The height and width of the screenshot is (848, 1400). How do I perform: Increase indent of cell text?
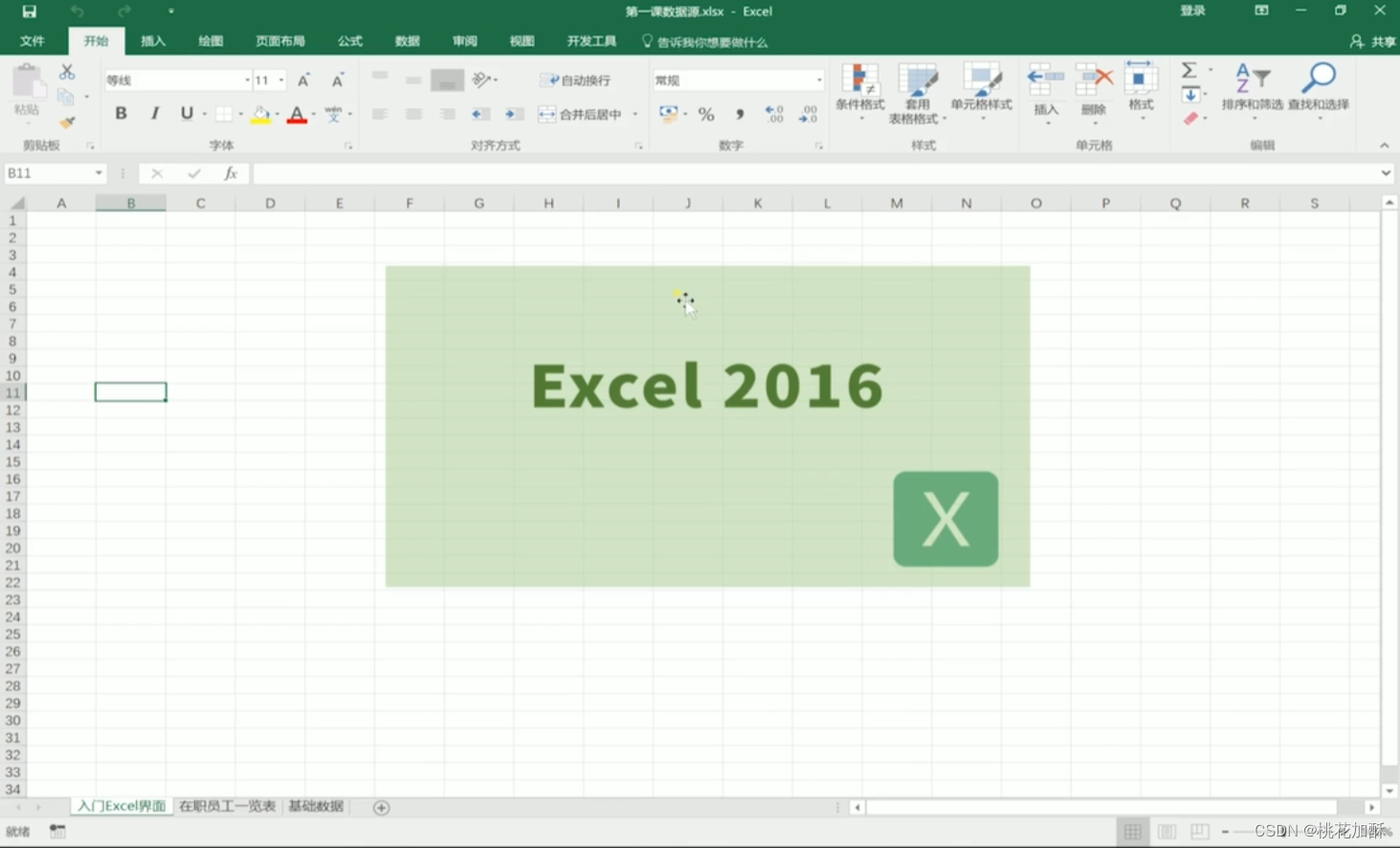[514, 114]
